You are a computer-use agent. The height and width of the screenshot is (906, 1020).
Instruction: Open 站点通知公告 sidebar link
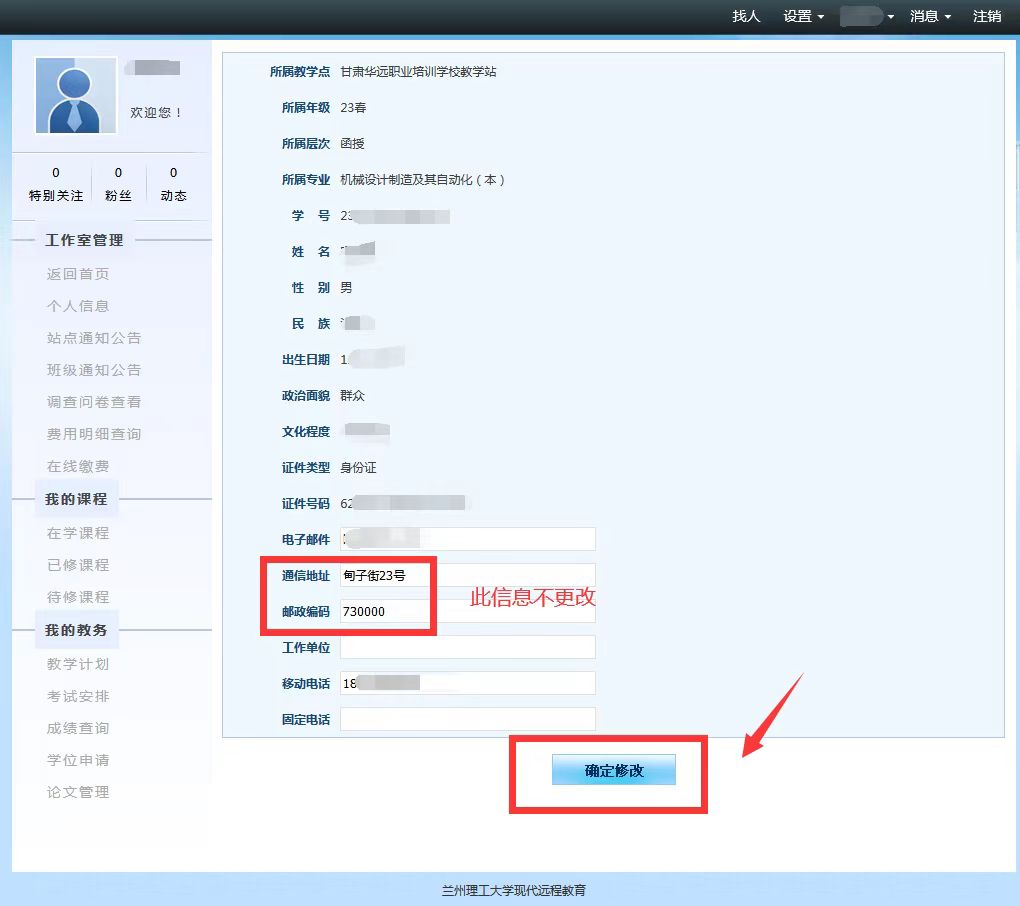point(94,338)
